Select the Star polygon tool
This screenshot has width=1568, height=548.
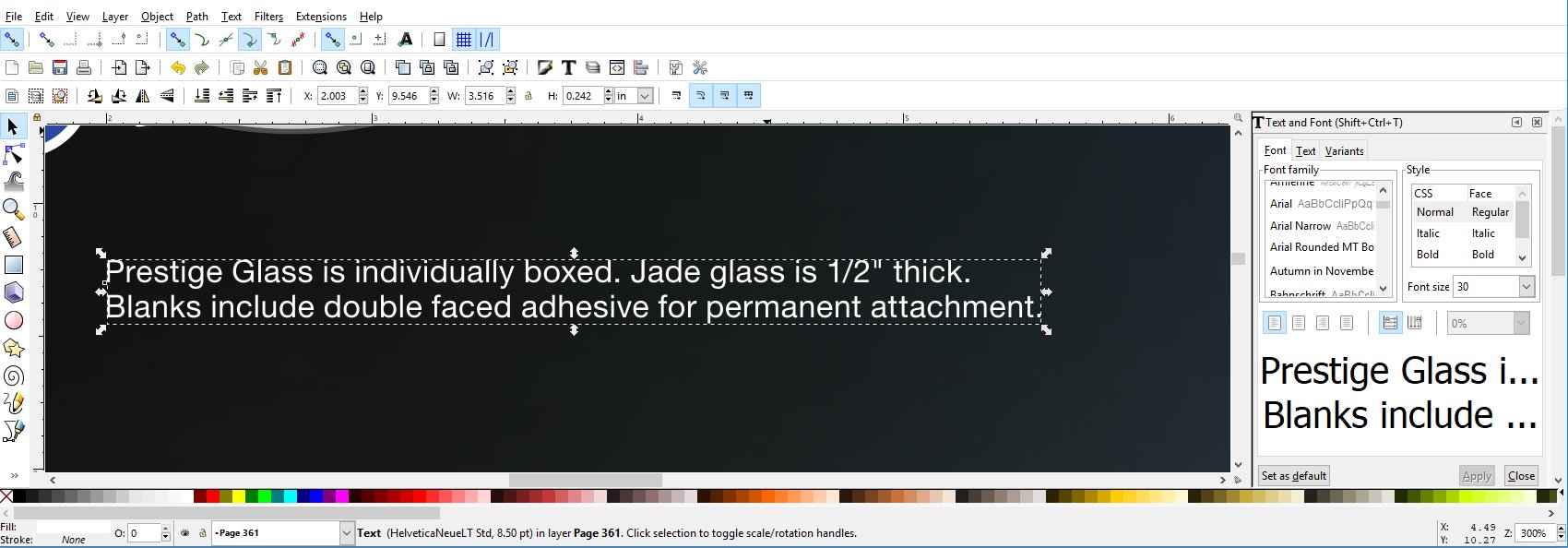coord(13,348)
